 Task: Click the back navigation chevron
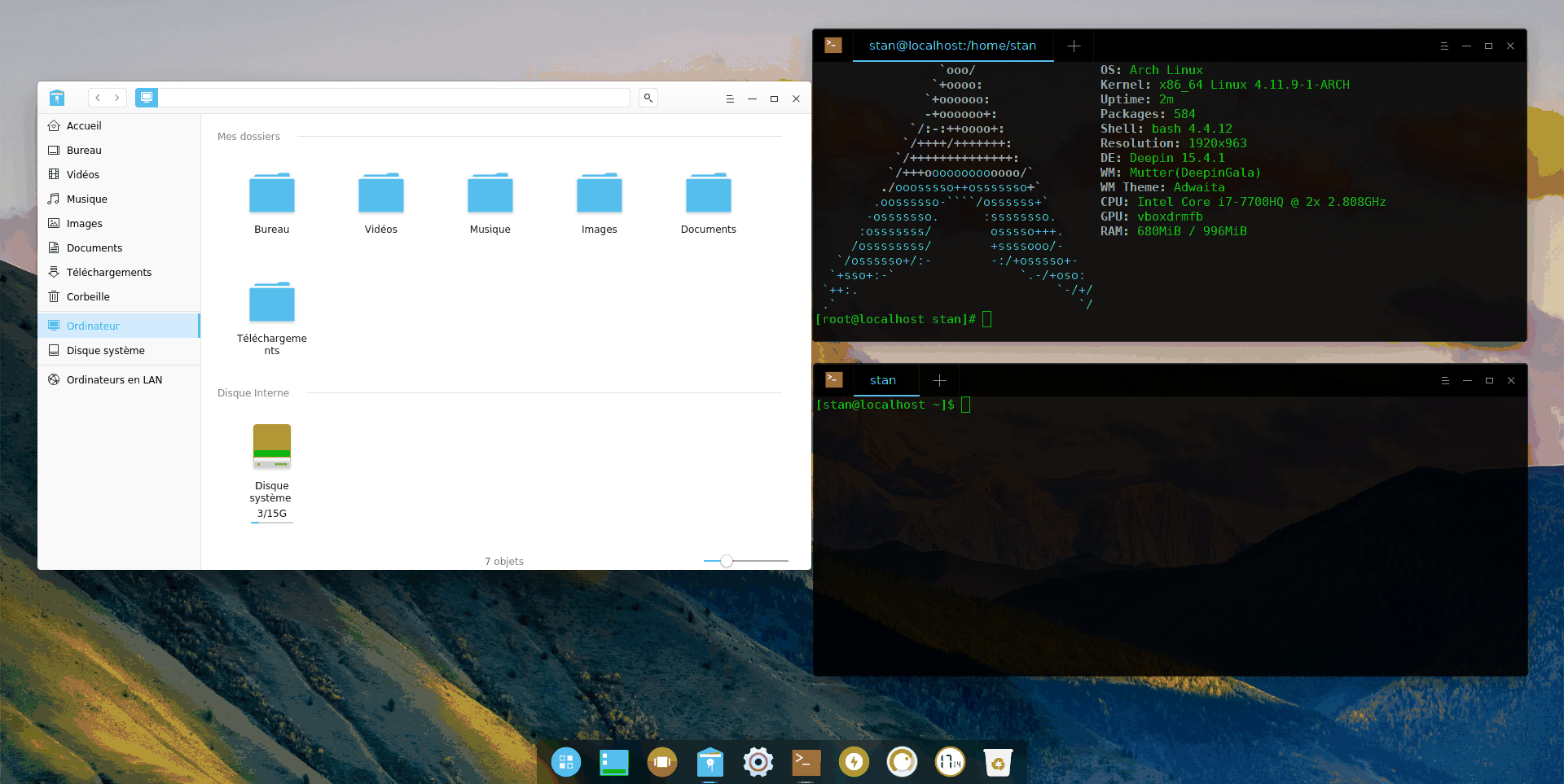tap(98, 97)
